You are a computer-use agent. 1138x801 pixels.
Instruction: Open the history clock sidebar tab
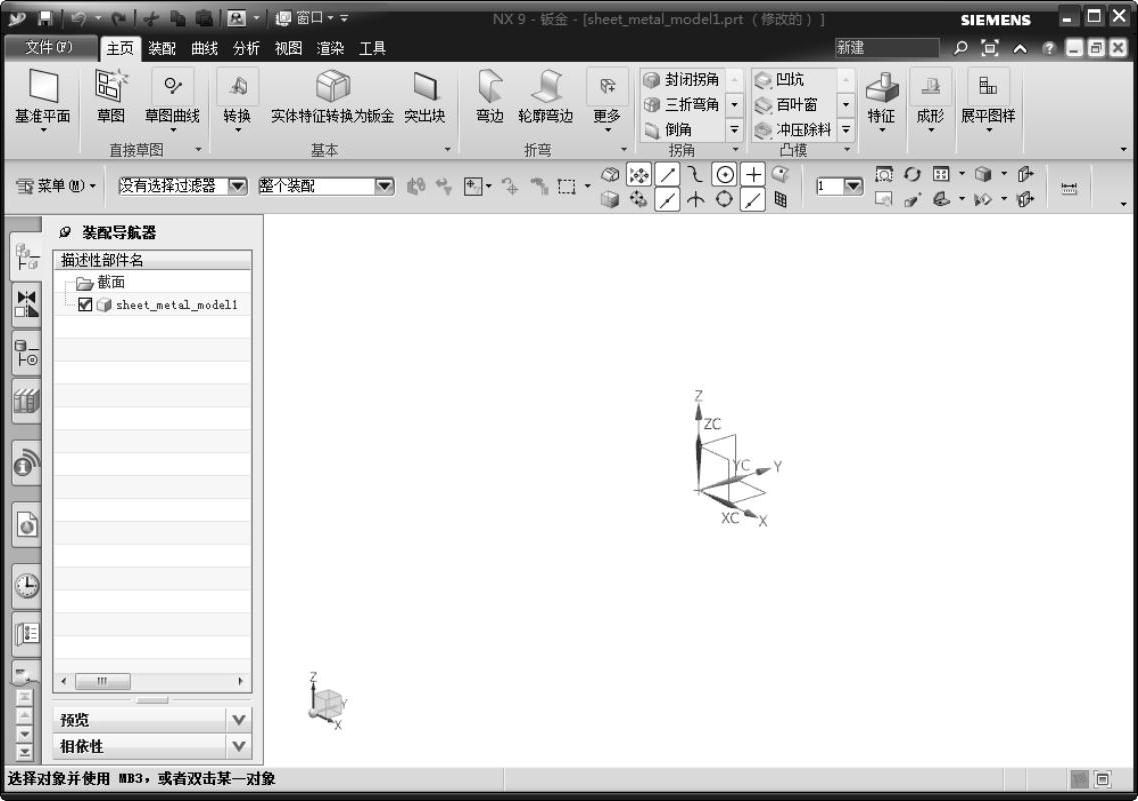[x=27, y=585]
